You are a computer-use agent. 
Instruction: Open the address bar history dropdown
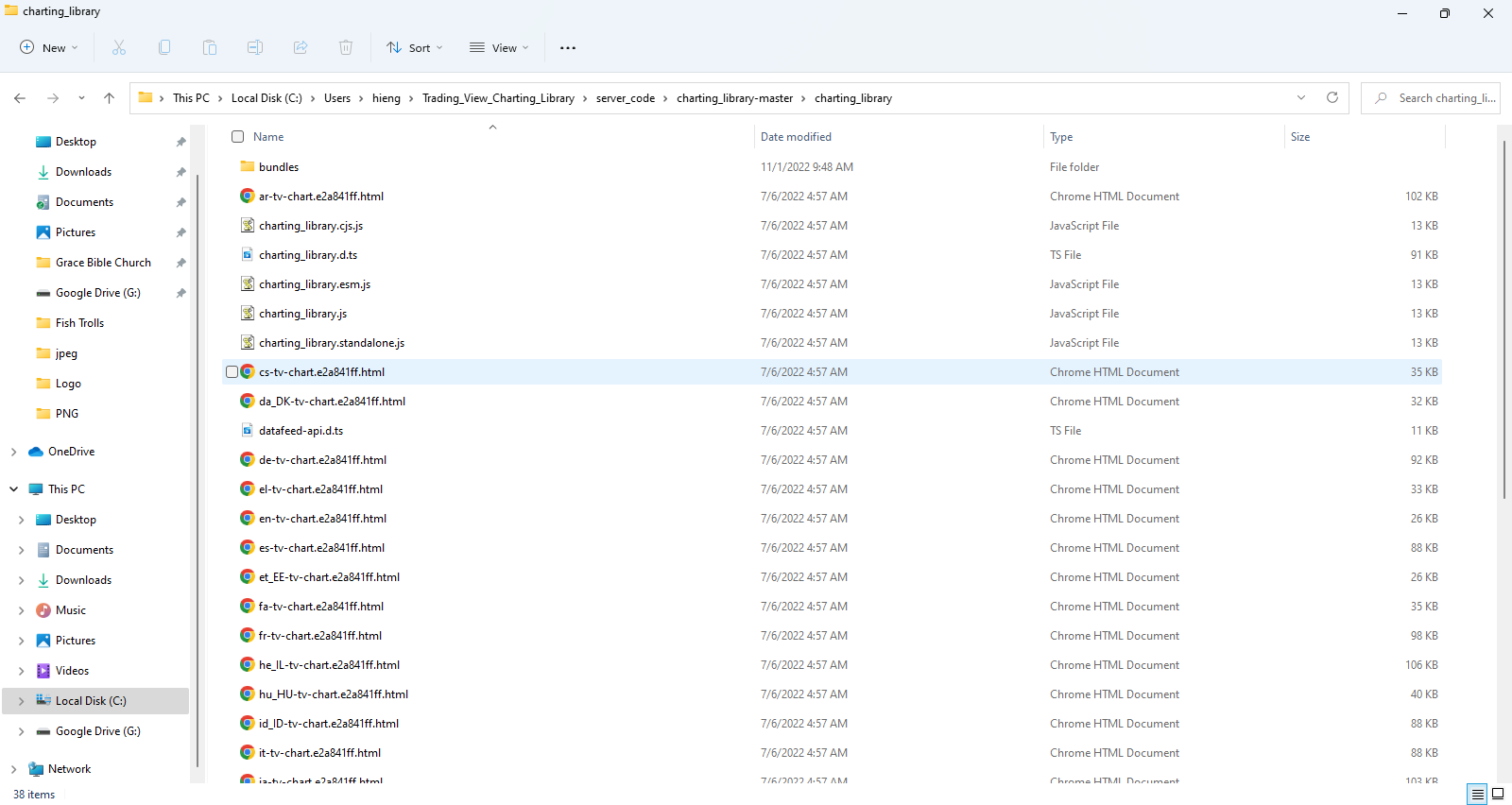1301,97
